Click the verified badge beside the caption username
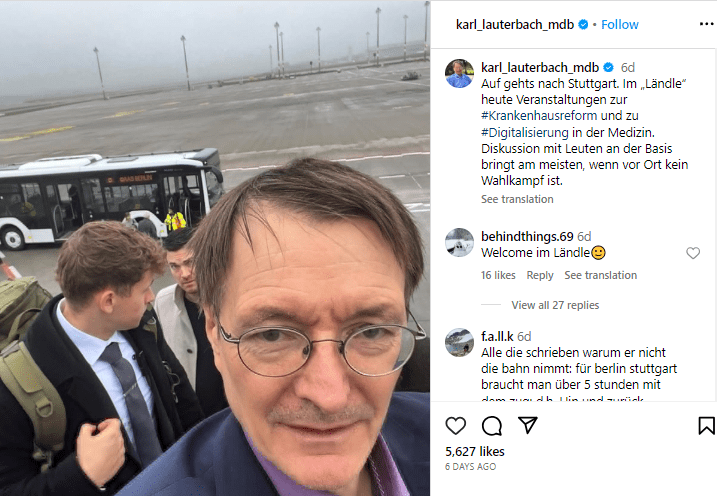This screenshot has width=717, height=496. [609, 68]
